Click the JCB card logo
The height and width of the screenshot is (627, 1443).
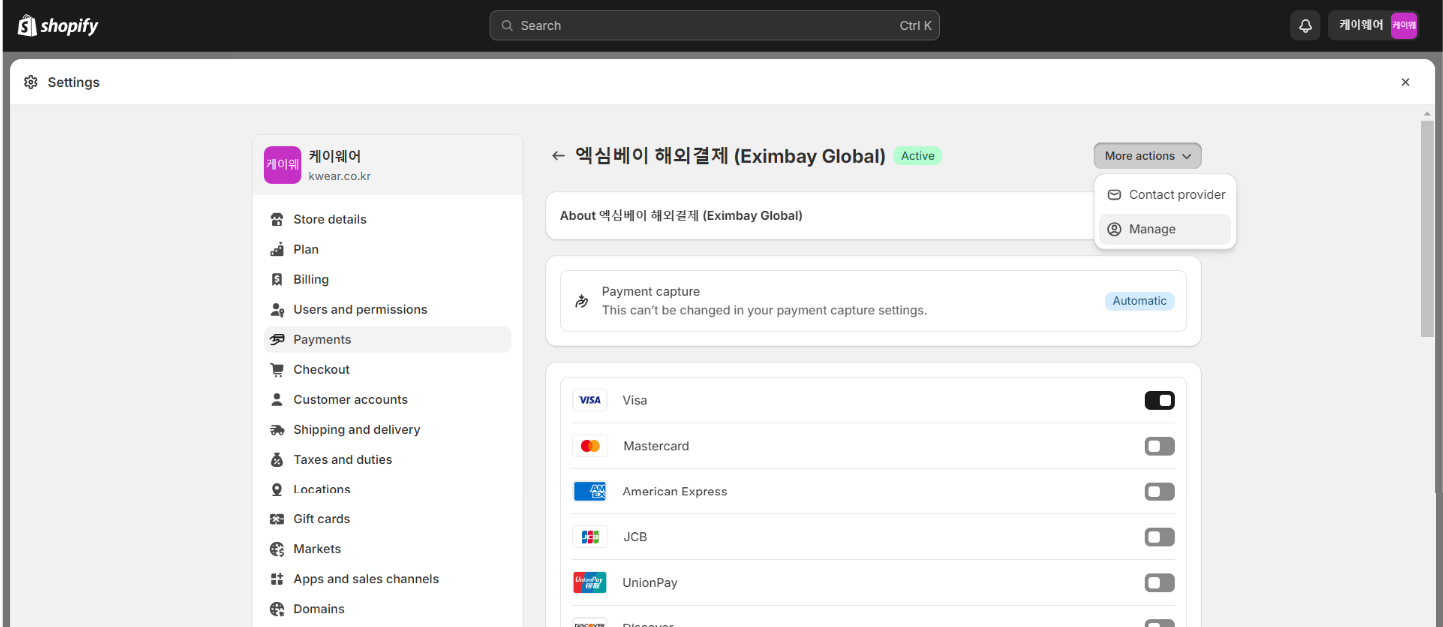click(590, 537)
